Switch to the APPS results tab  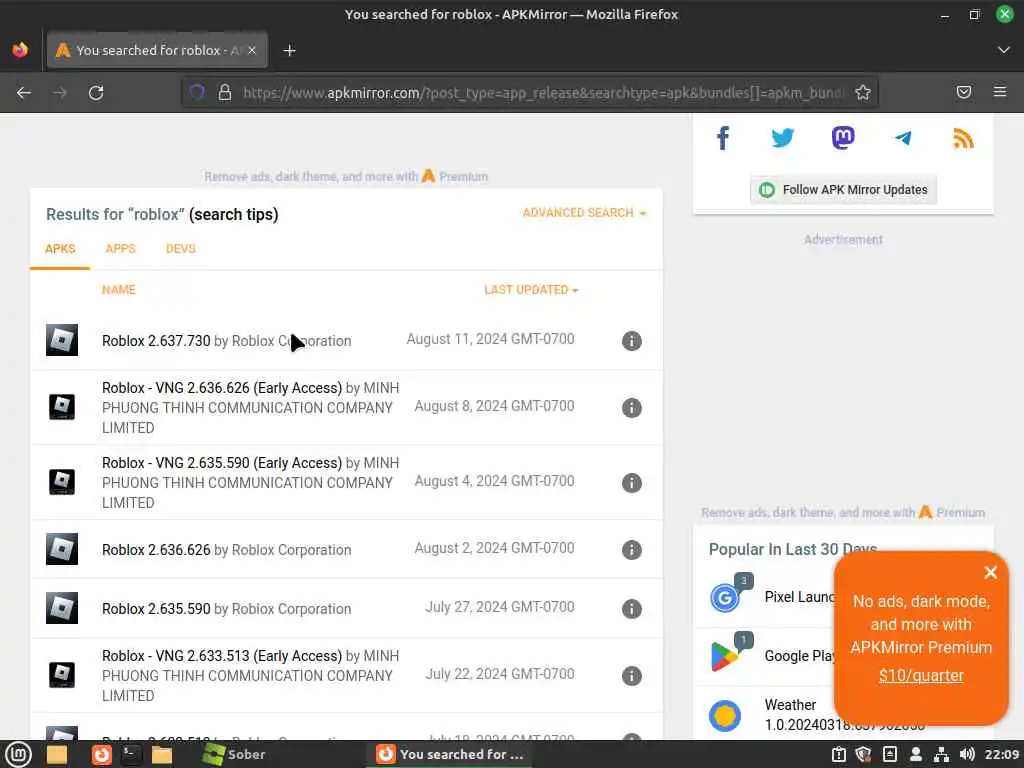(120, 249)
